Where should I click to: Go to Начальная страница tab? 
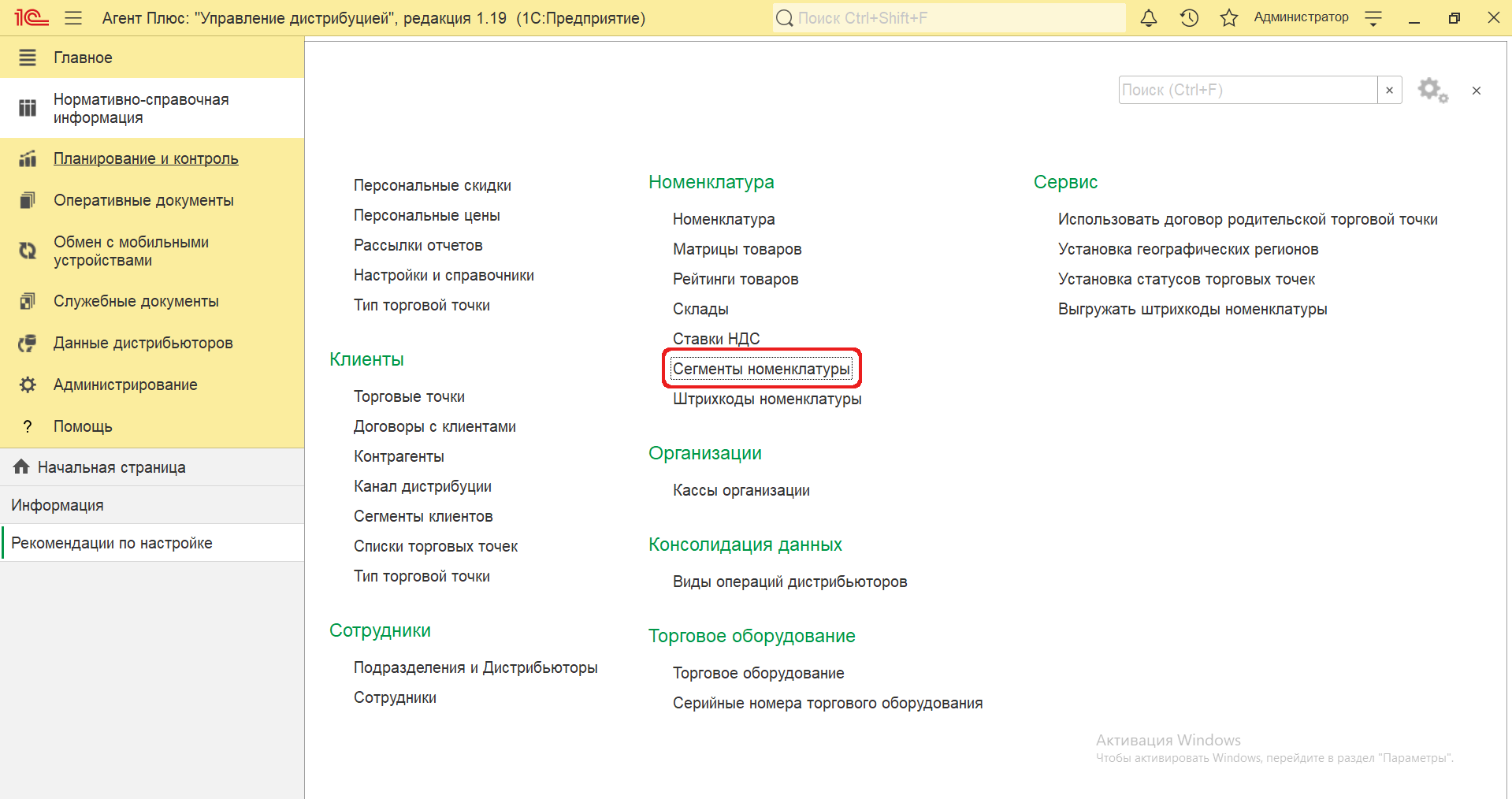coord(152,467)
